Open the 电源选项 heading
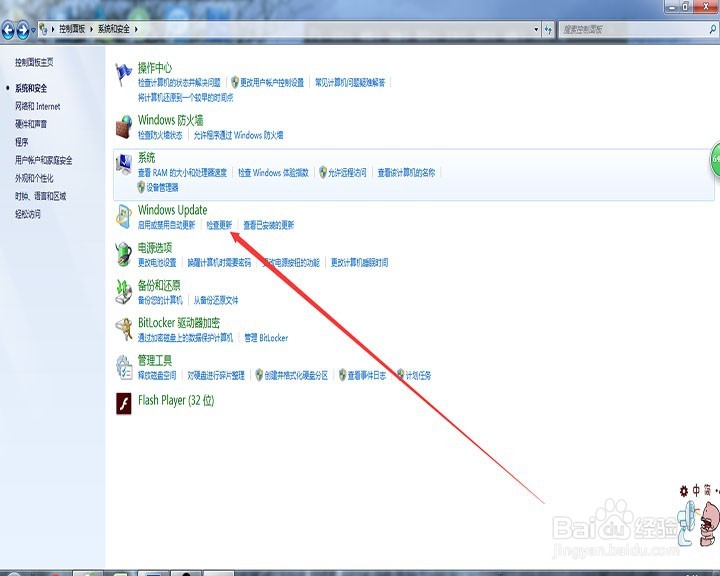 [x=155, y=248]
